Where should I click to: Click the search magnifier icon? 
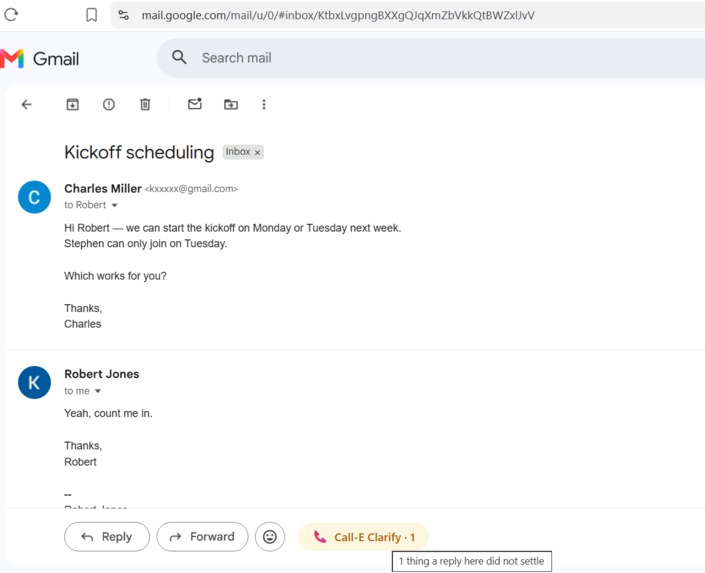(179, 57)
